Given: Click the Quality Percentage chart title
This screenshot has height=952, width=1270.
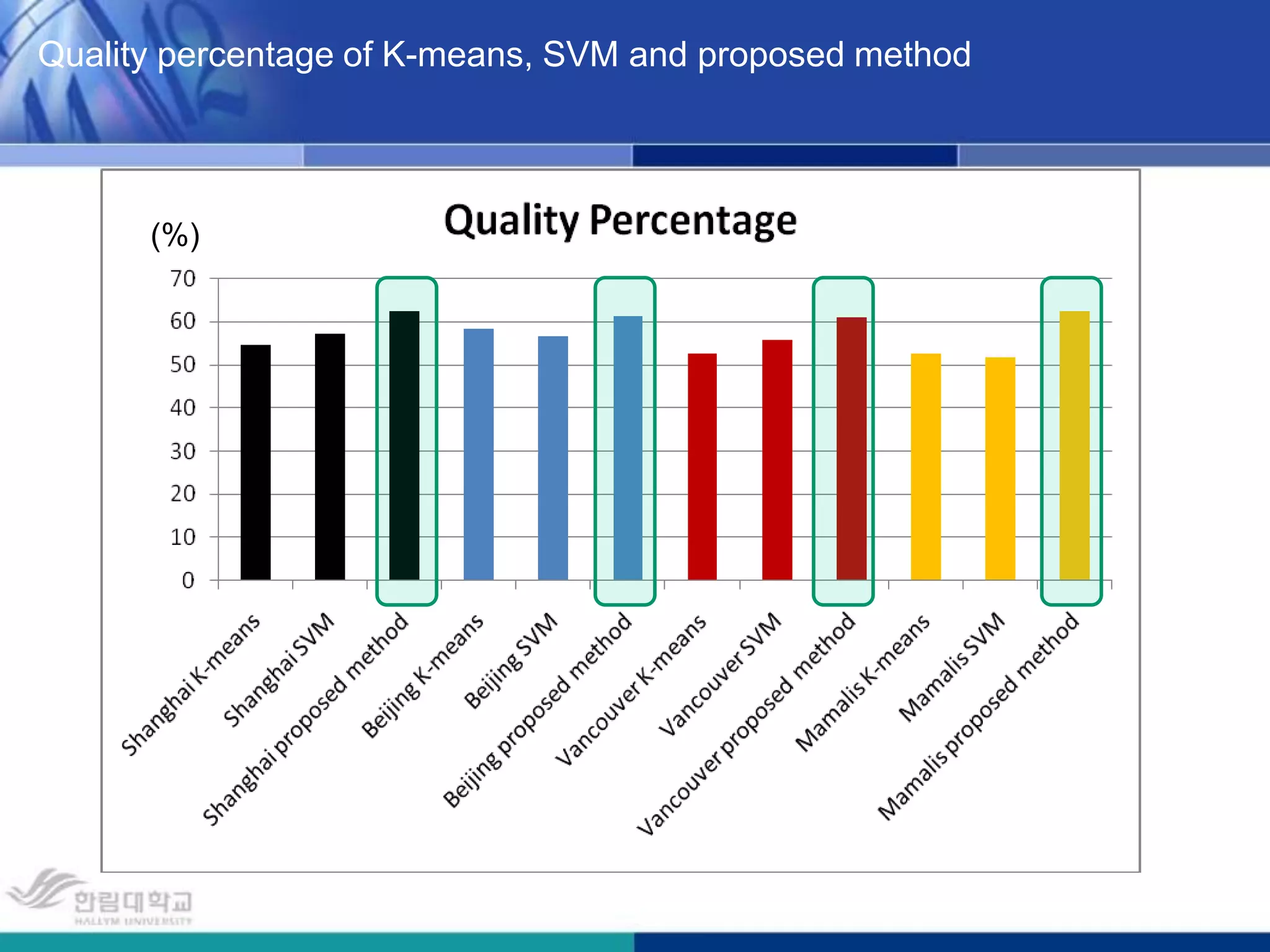Looking at the screenshot, I should pyautogui.click(x=620, y=221).
